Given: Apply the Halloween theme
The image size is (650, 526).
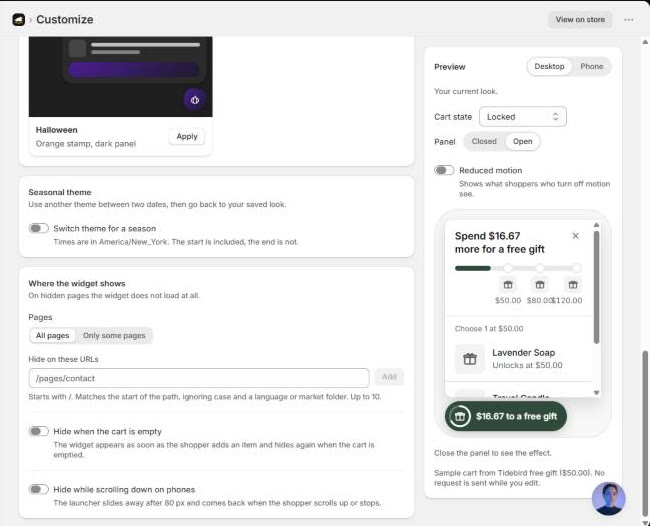Looking at the screenshot, I should (187, 136).
